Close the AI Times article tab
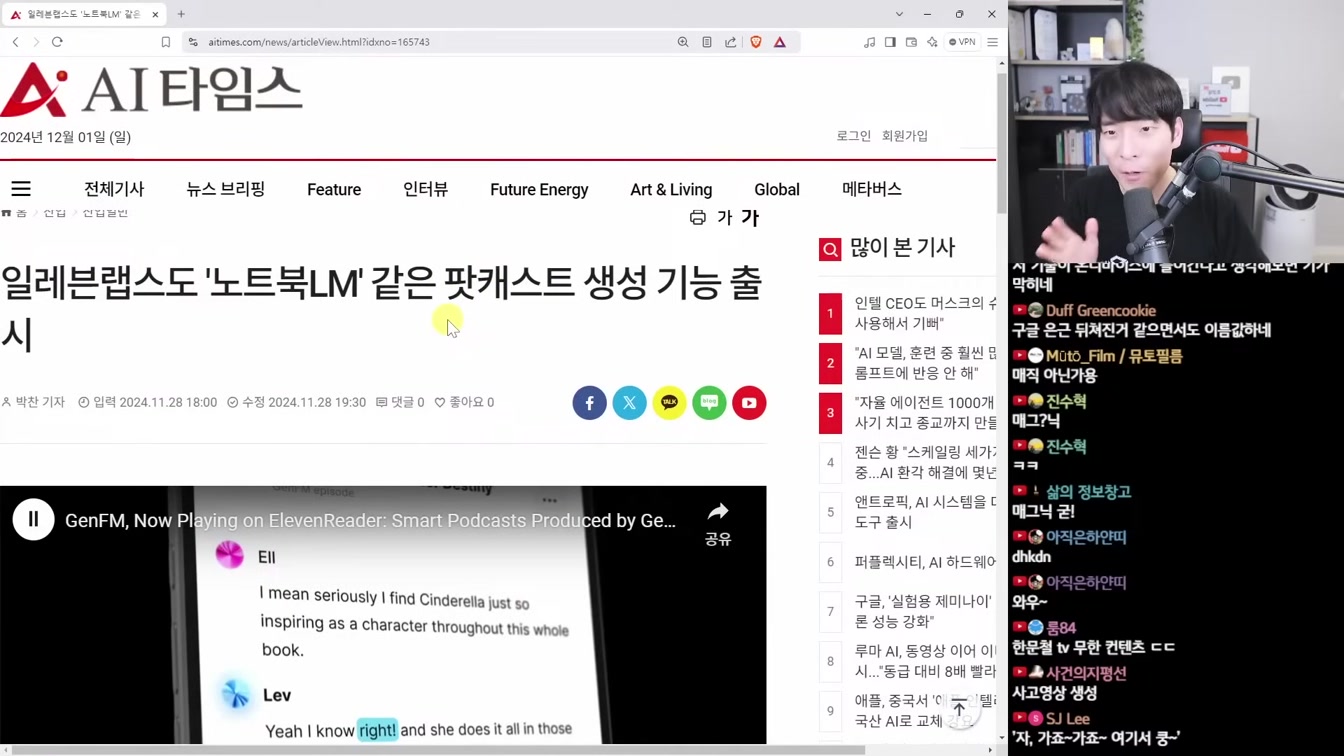Image resolution: width=1344 pixels, height=756 pixels. [155, 14]
